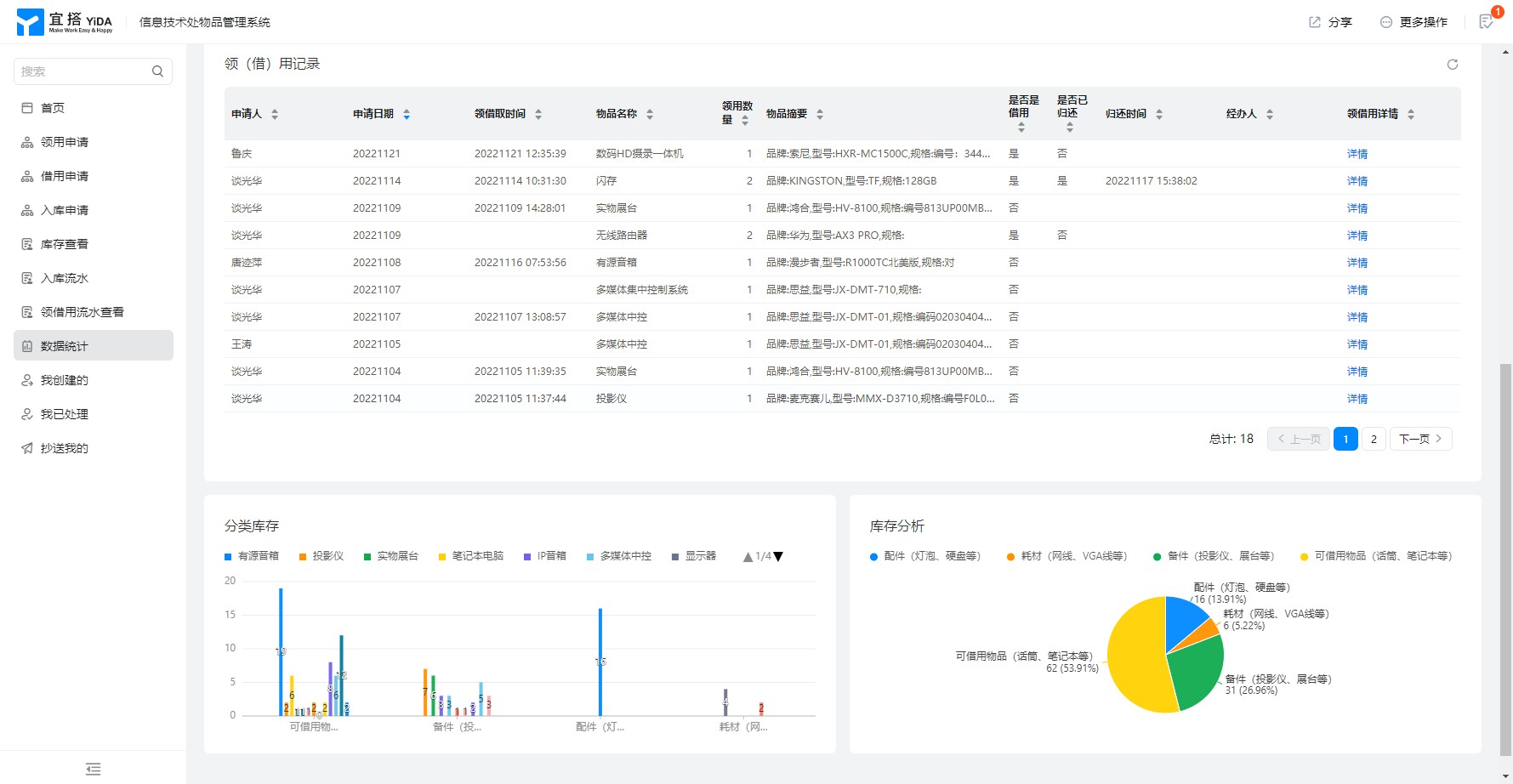The height and width of the screenshot is (784, 1513).
Task: Click the refresh icon in records panel
Action: click(x=1453, y=65)
